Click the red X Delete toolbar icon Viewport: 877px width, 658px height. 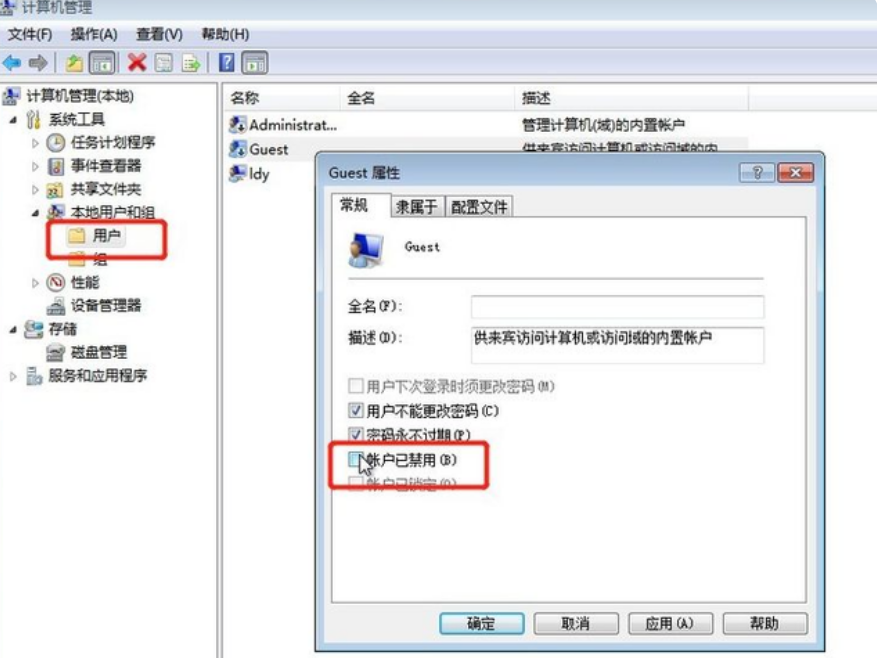coord(136,63)
